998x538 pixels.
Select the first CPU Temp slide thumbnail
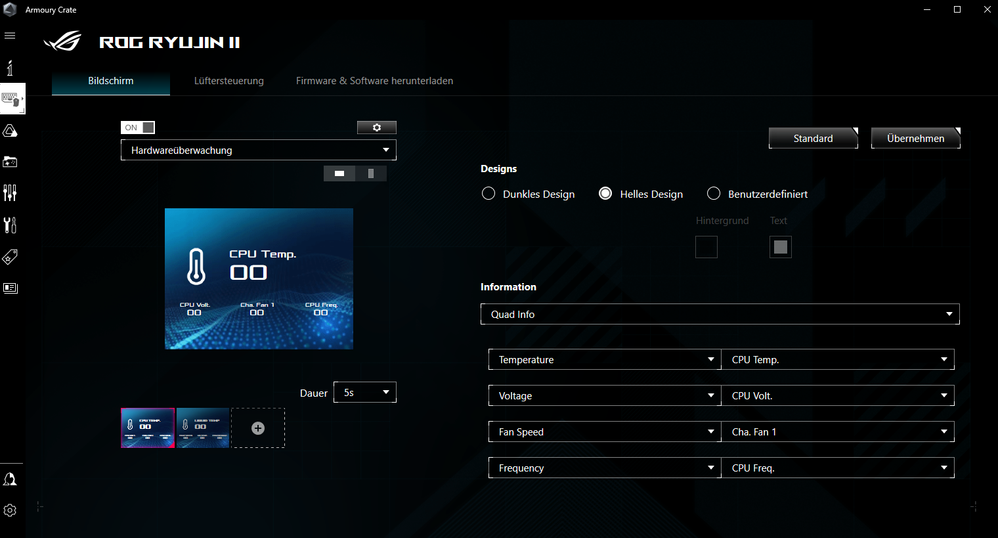[x=148, y=428]
